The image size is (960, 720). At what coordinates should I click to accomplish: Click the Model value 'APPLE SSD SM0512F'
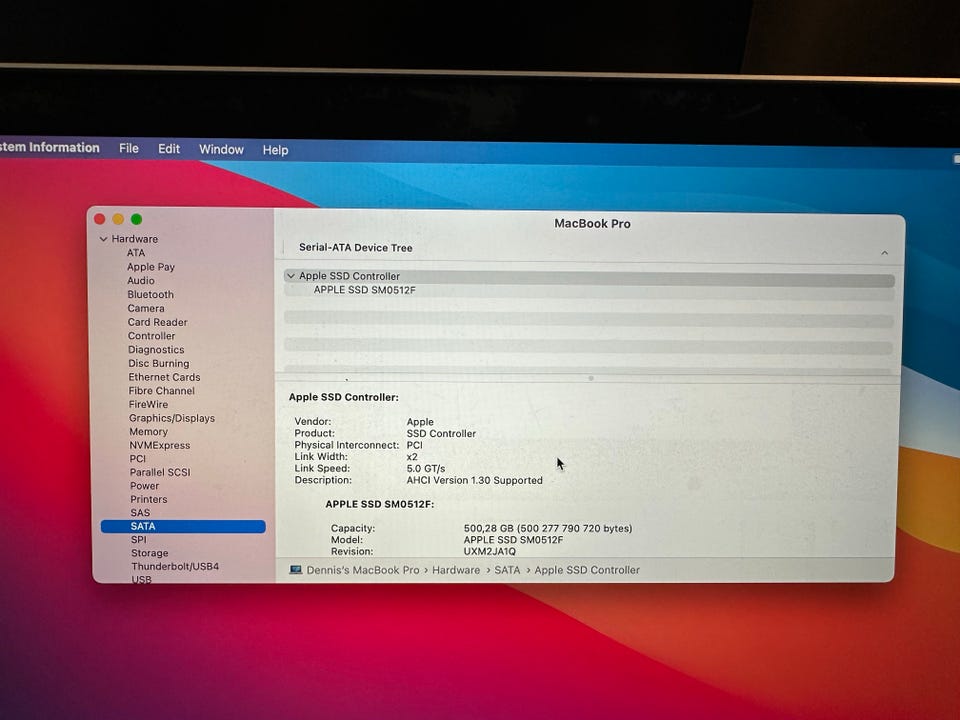(x=513, y=540)
